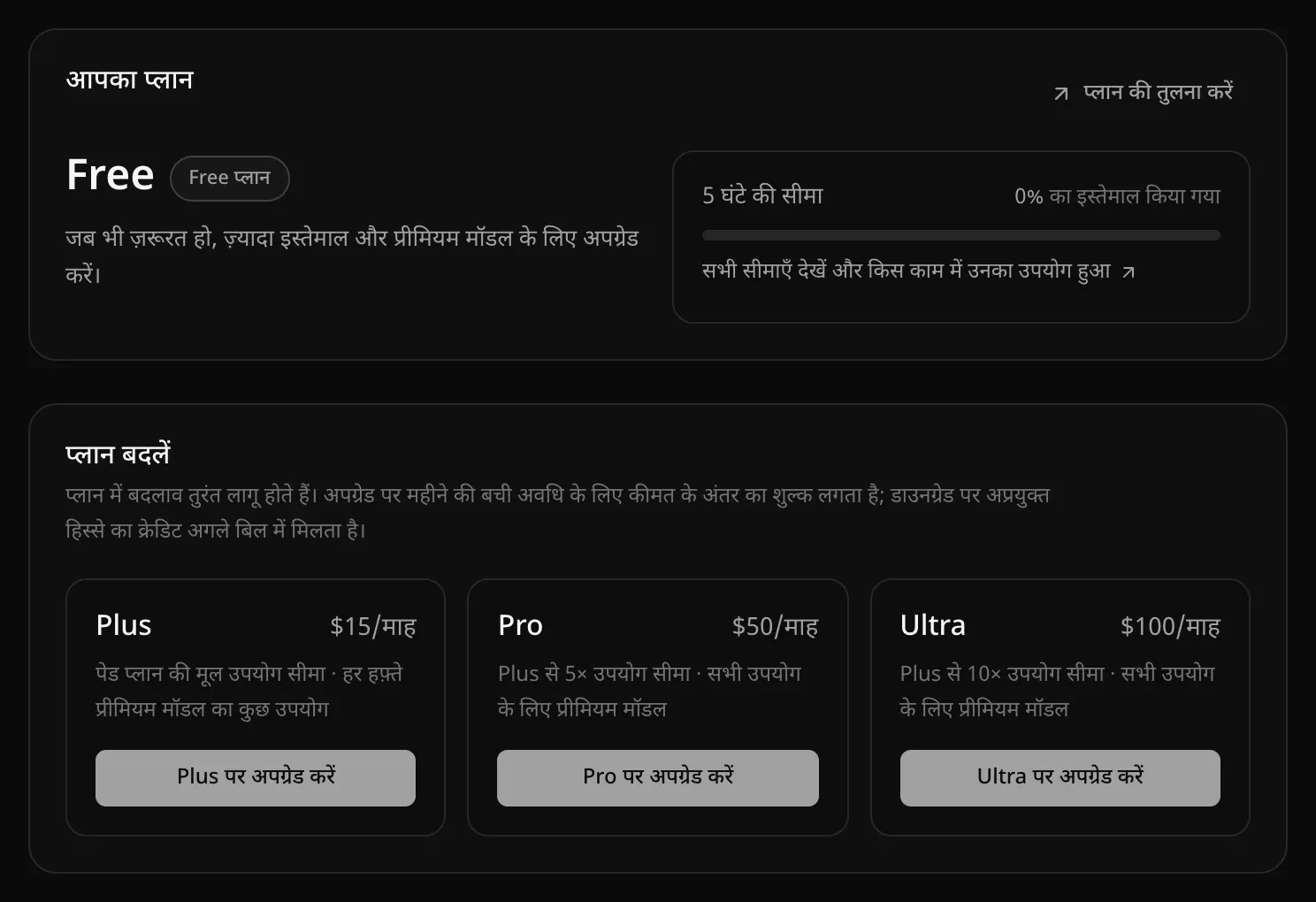Click the arrow icon beside प्लान की तुलना करें

1061,94
